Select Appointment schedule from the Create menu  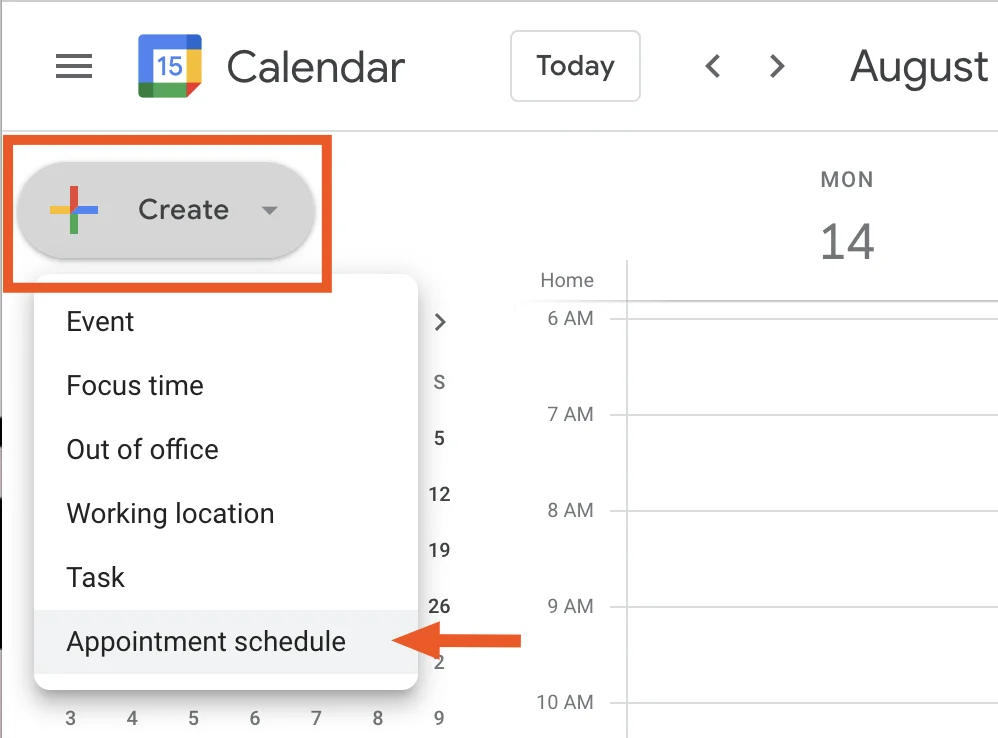[x=206, y=641]
